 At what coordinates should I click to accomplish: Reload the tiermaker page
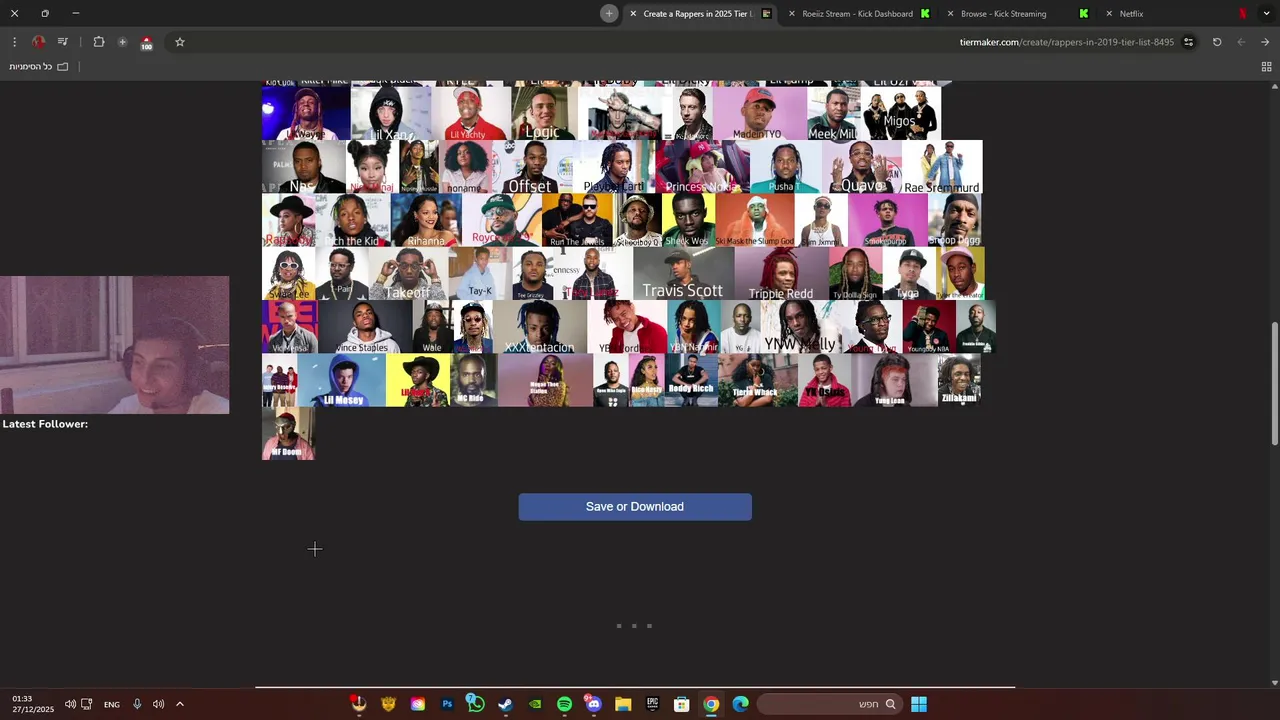[x=1217, y=42]
